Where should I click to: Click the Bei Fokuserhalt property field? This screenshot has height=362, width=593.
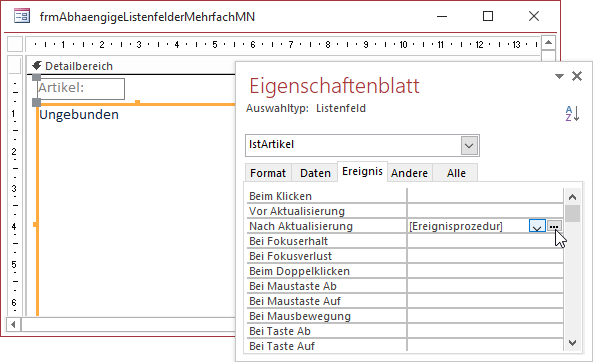tap(485, 241)
